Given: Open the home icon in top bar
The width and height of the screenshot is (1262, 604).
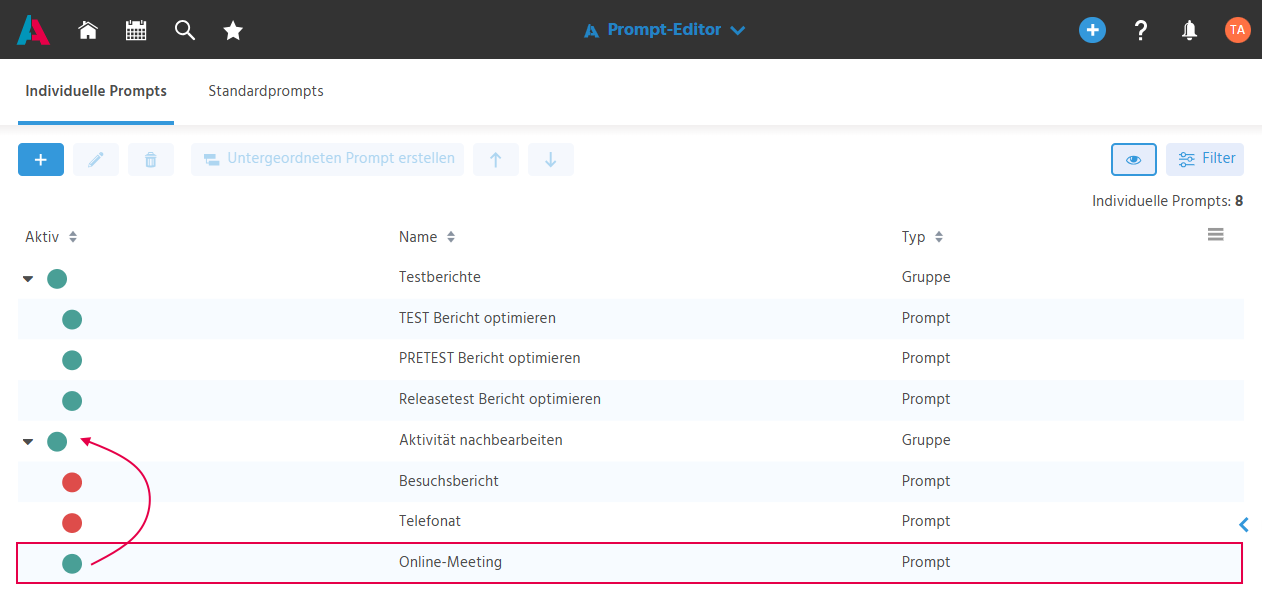Looking at the screenshot, I should [x=88, y=30].
